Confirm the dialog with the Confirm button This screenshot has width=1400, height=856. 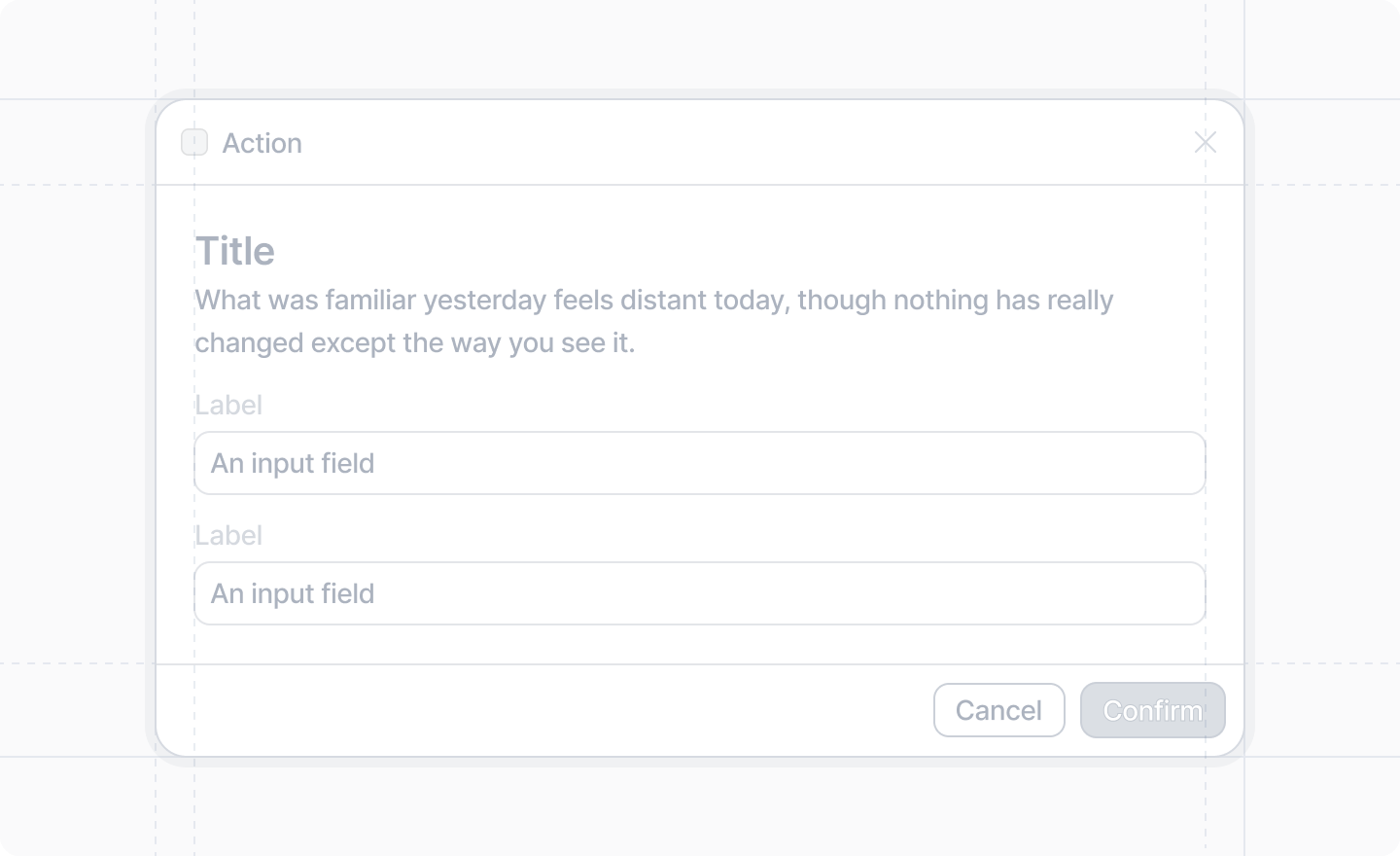point(1153,710)
